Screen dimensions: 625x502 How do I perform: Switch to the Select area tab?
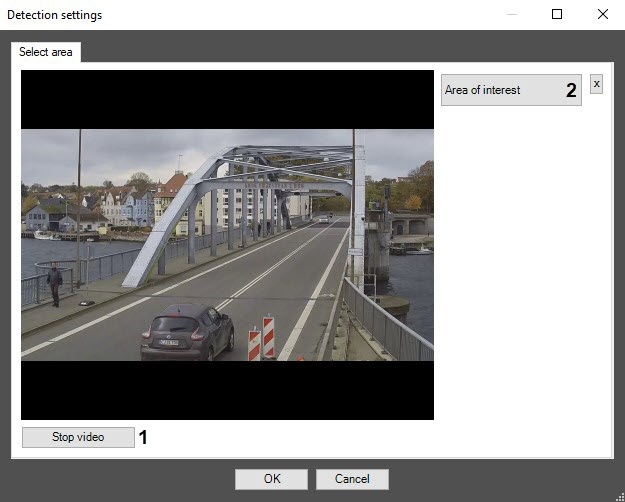[x=46, y=52]
